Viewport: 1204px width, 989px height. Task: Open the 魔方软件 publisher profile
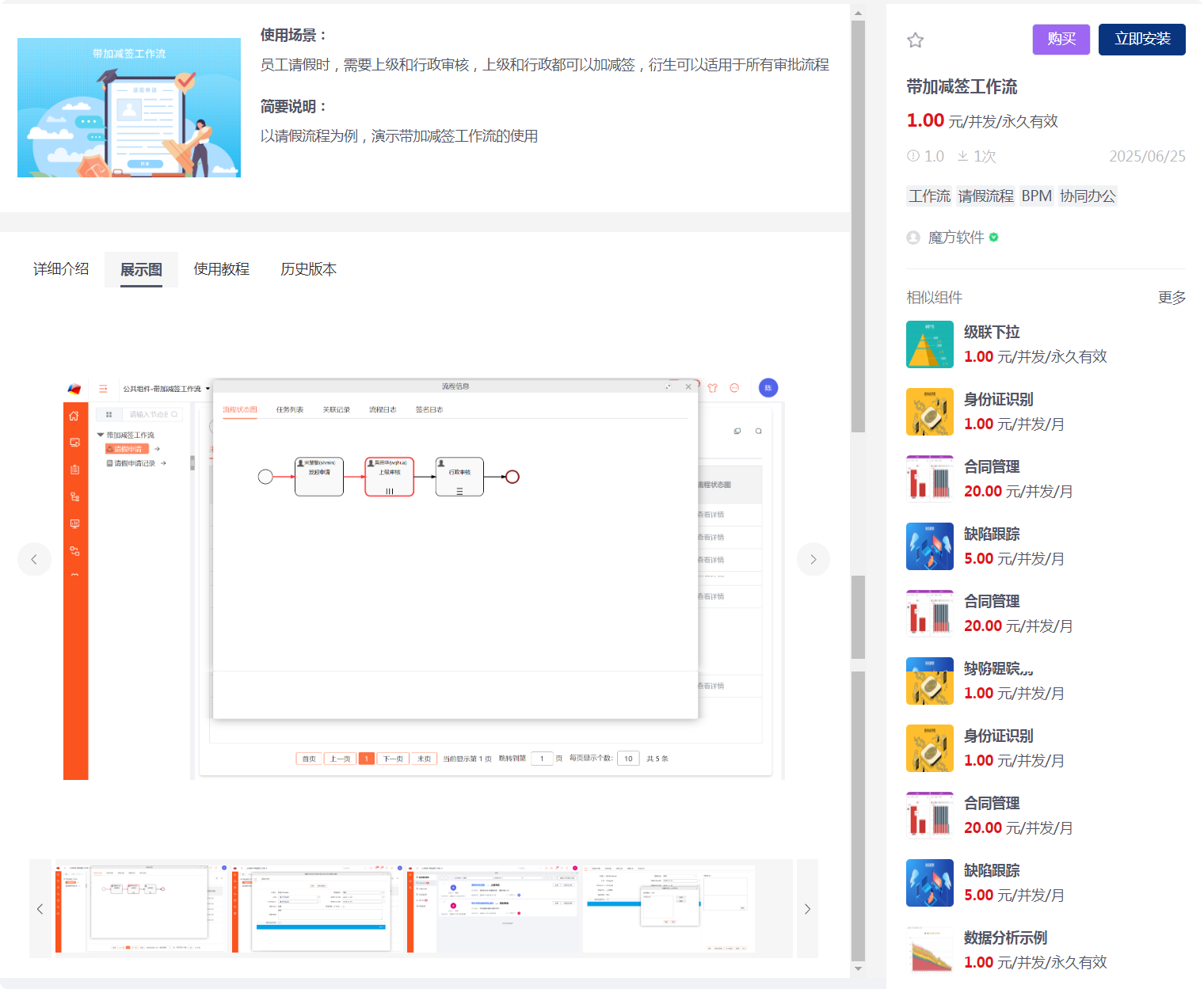pos(956,238)
